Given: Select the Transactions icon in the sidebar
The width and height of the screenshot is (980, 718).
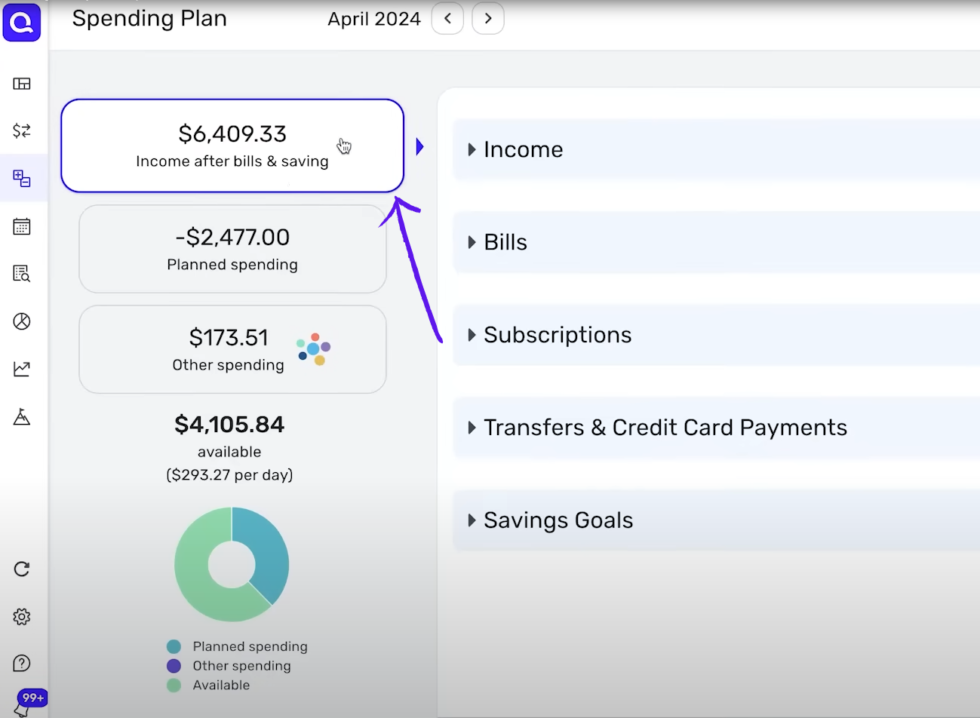Looking at the screenshot, I should point(22,130).
